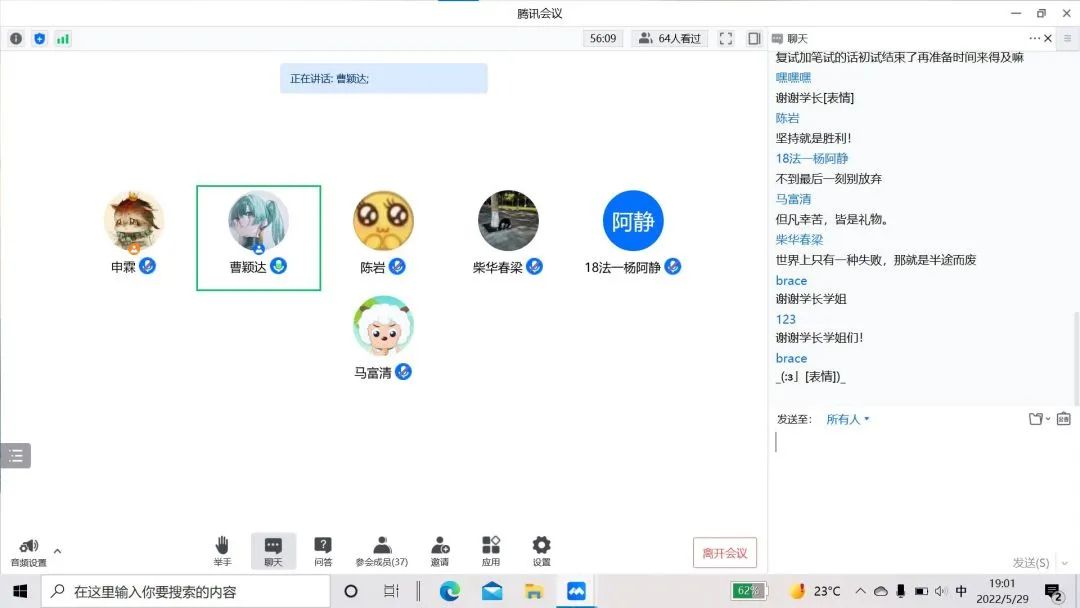
Task: Click the 64人看过 viewers button
Action: tap(670, 39)
